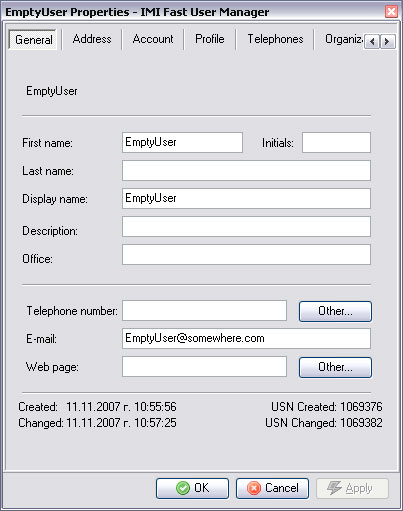Go to the Telephones tab

tap(275, 39)
